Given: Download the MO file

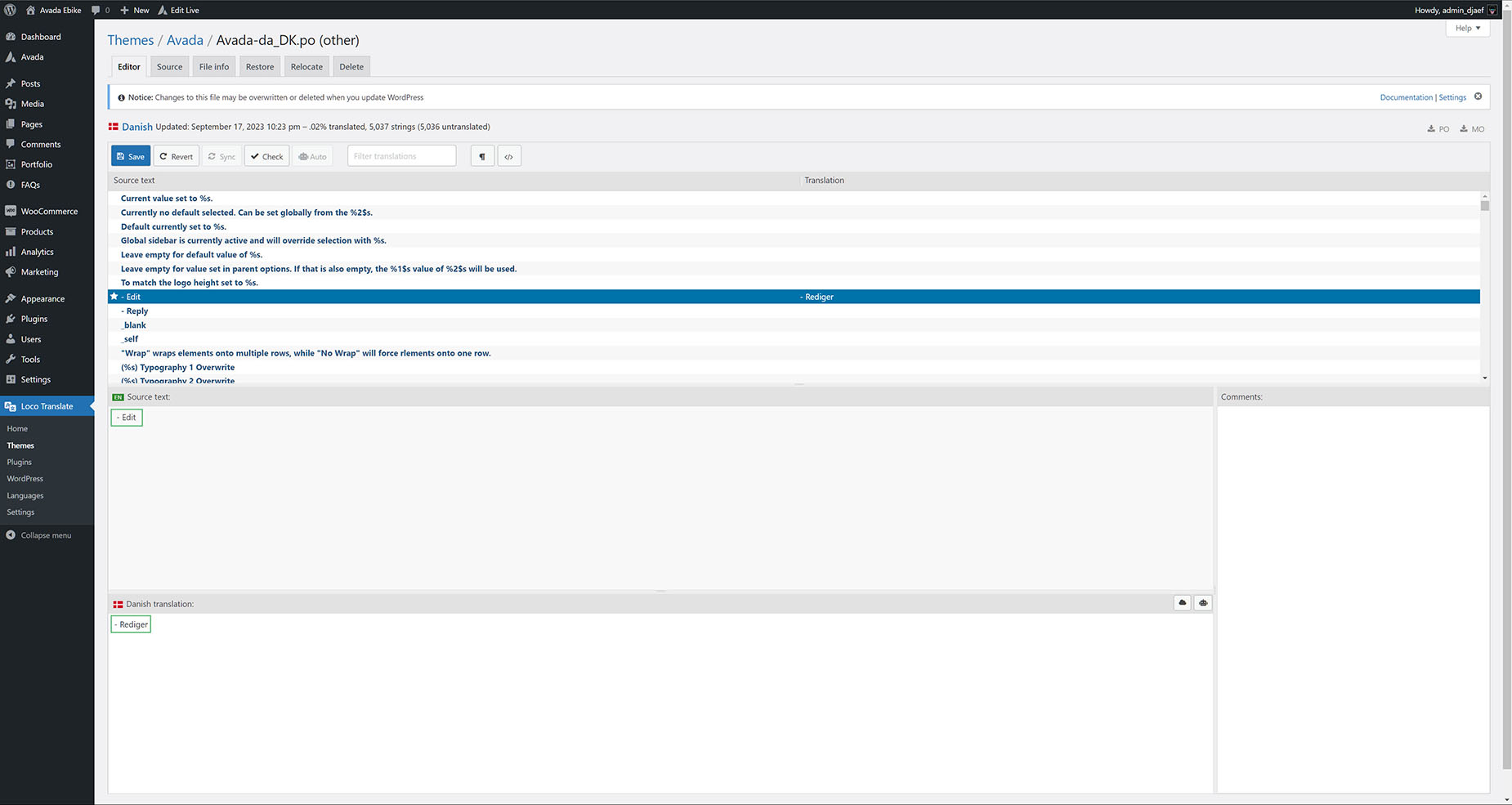Looking at the screenshot, I should [1472, 129].
